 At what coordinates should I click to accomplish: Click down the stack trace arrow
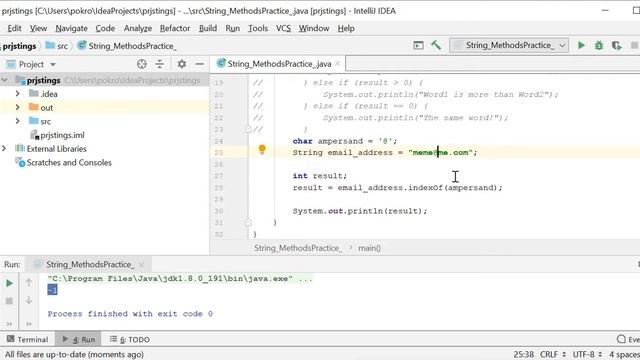[29, 300]
